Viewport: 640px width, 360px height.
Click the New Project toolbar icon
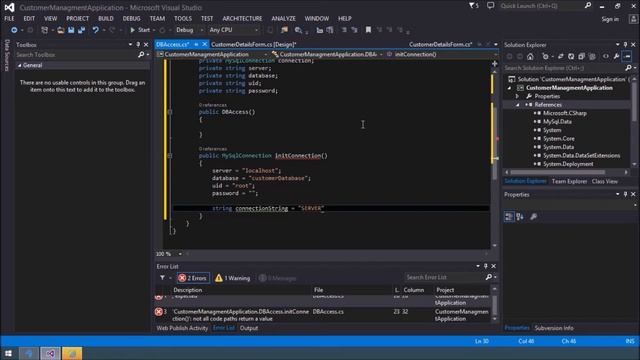pyautogui.click(x=44, y=30)
